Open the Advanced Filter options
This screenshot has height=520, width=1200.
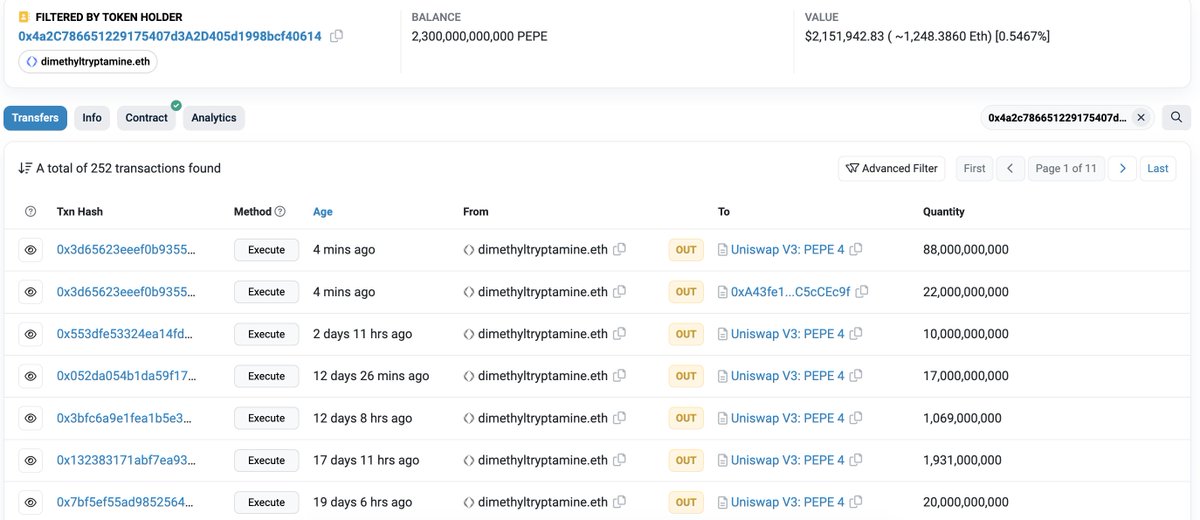892,168
